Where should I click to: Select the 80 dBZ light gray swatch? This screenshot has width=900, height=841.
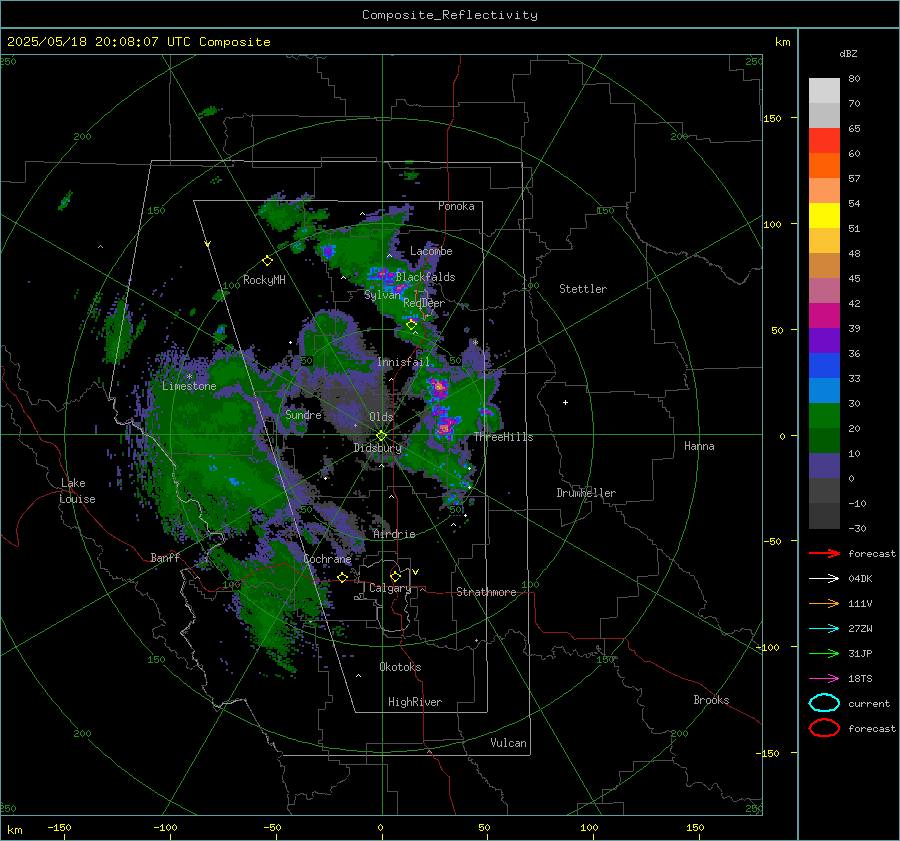(x=824, y=90)
